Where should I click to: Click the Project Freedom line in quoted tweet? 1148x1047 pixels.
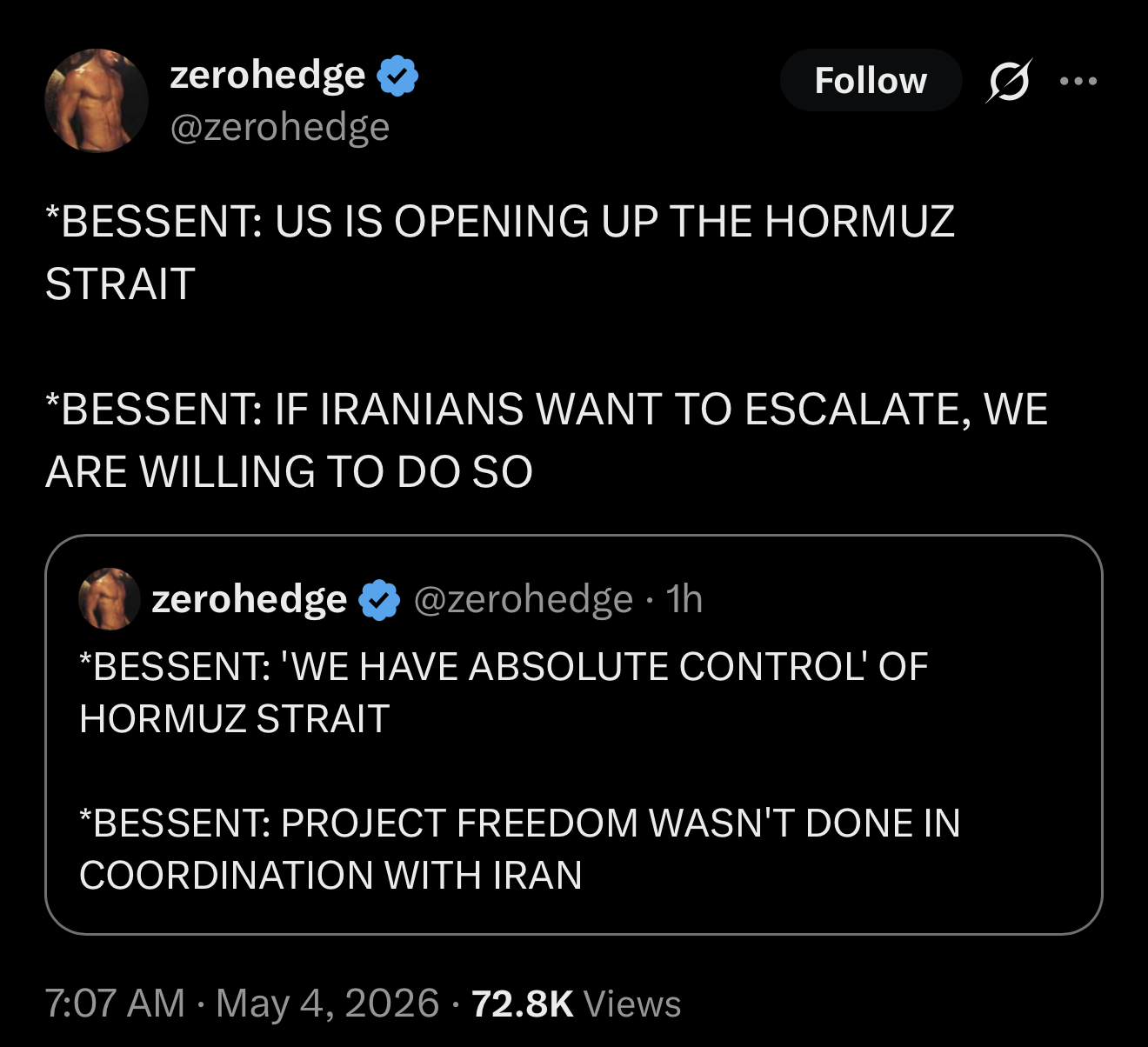519,823
